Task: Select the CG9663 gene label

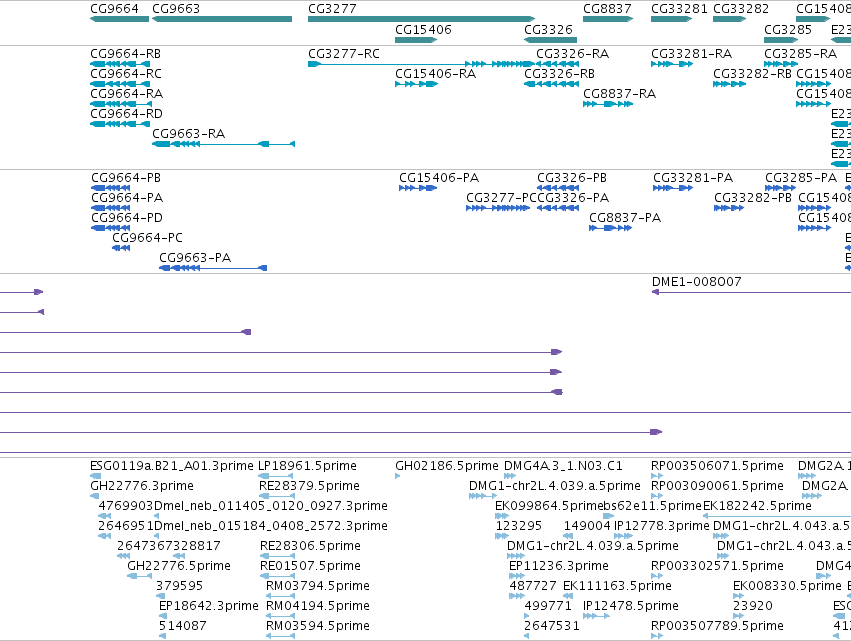Action: 176,9
